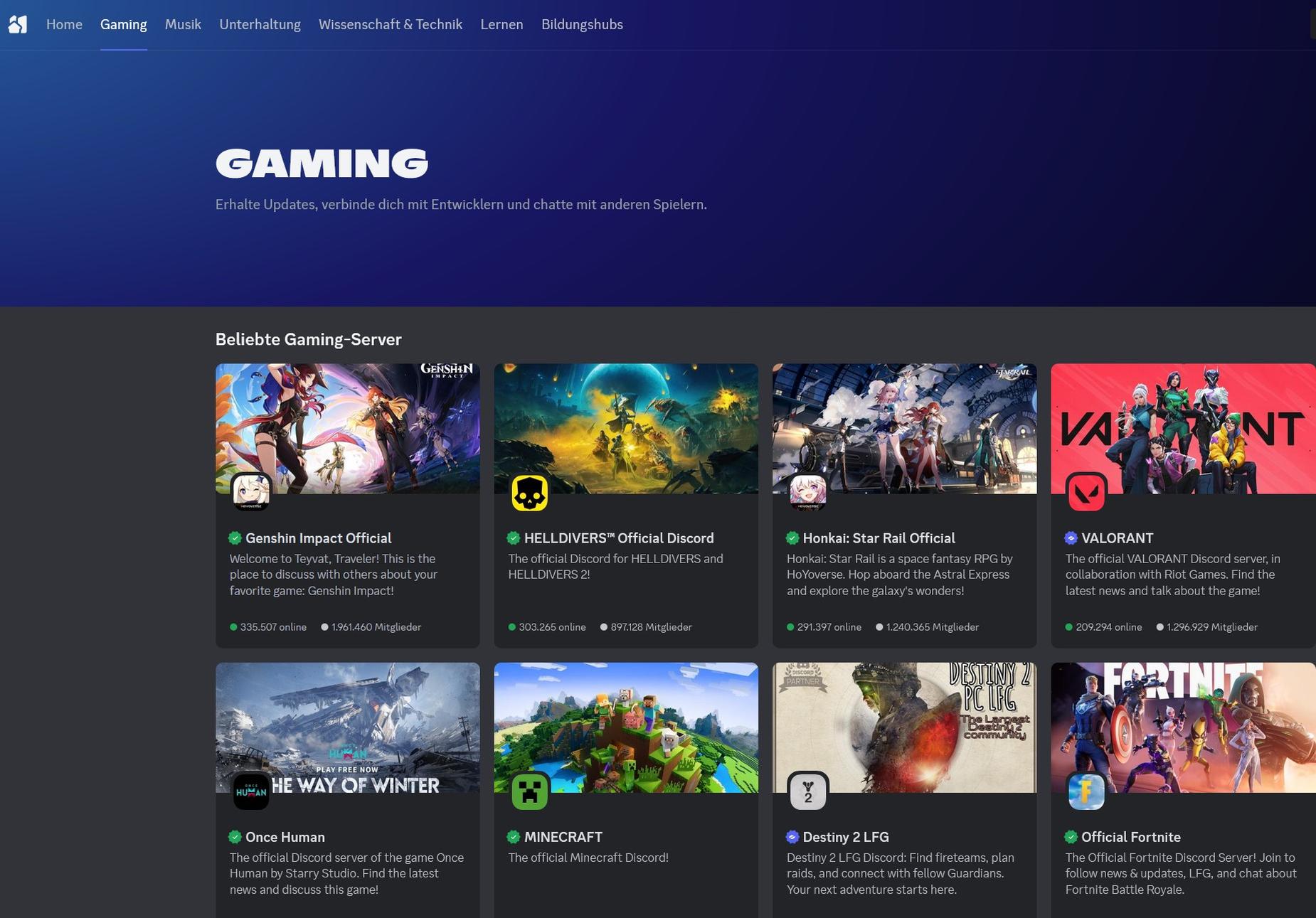Click '335.507 online' on Genshin card

(268, 627)
